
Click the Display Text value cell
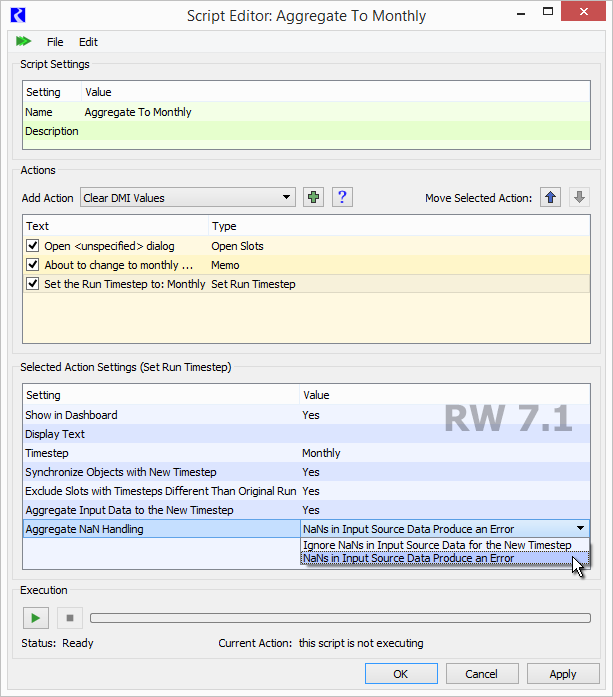445,434
